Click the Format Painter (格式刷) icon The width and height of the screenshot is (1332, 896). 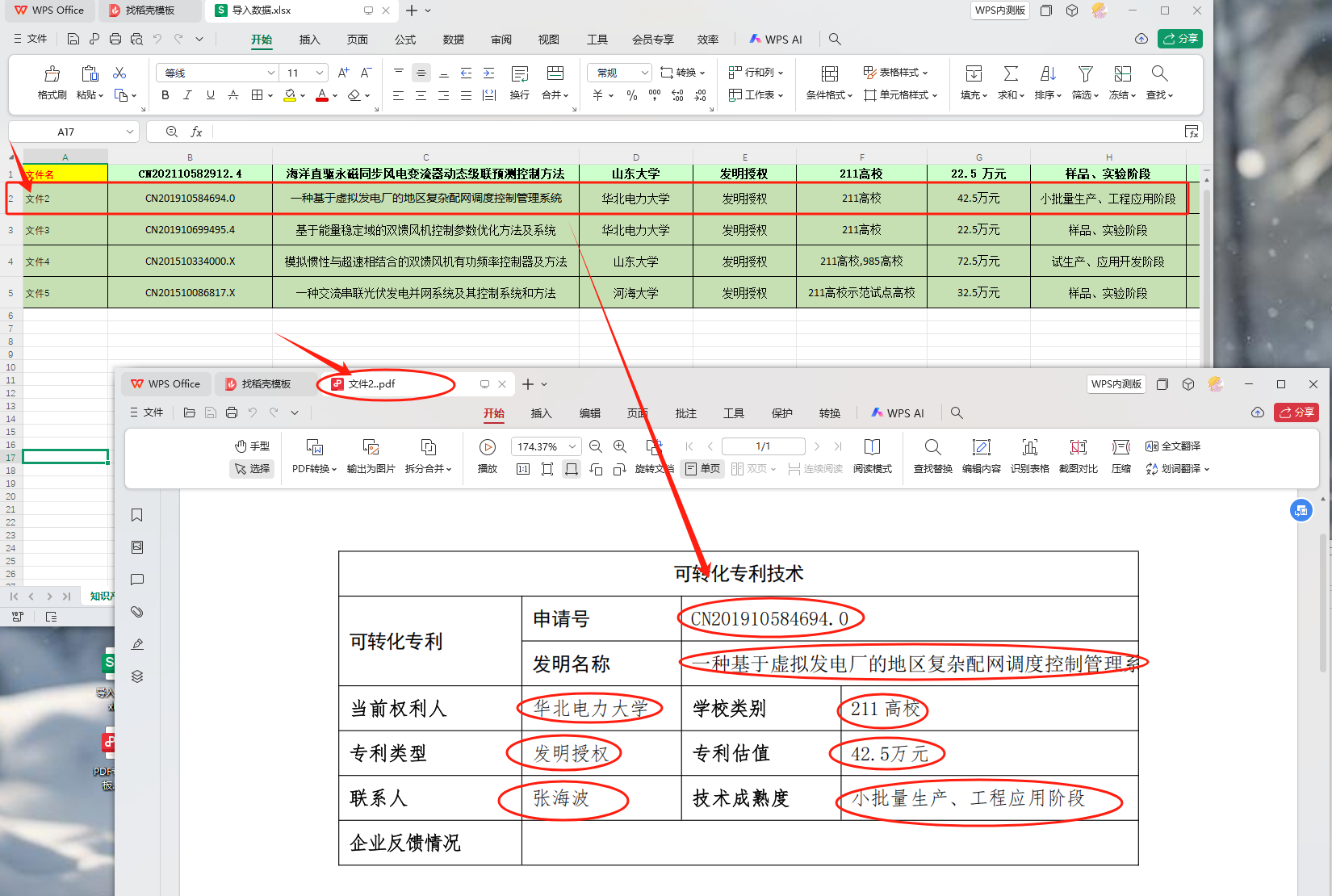coord(52,75)
